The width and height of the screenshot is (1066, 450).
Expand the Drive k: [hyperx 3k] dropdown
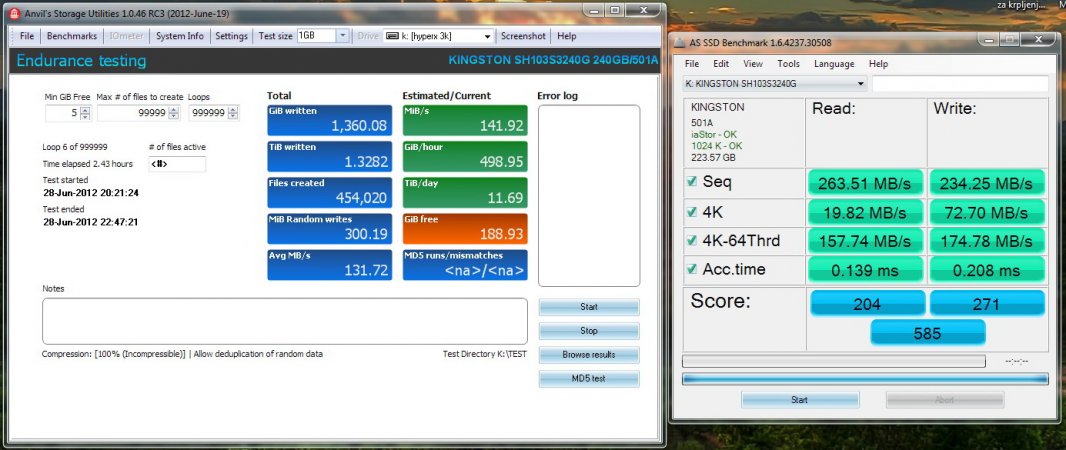click(x=487, y=36)
